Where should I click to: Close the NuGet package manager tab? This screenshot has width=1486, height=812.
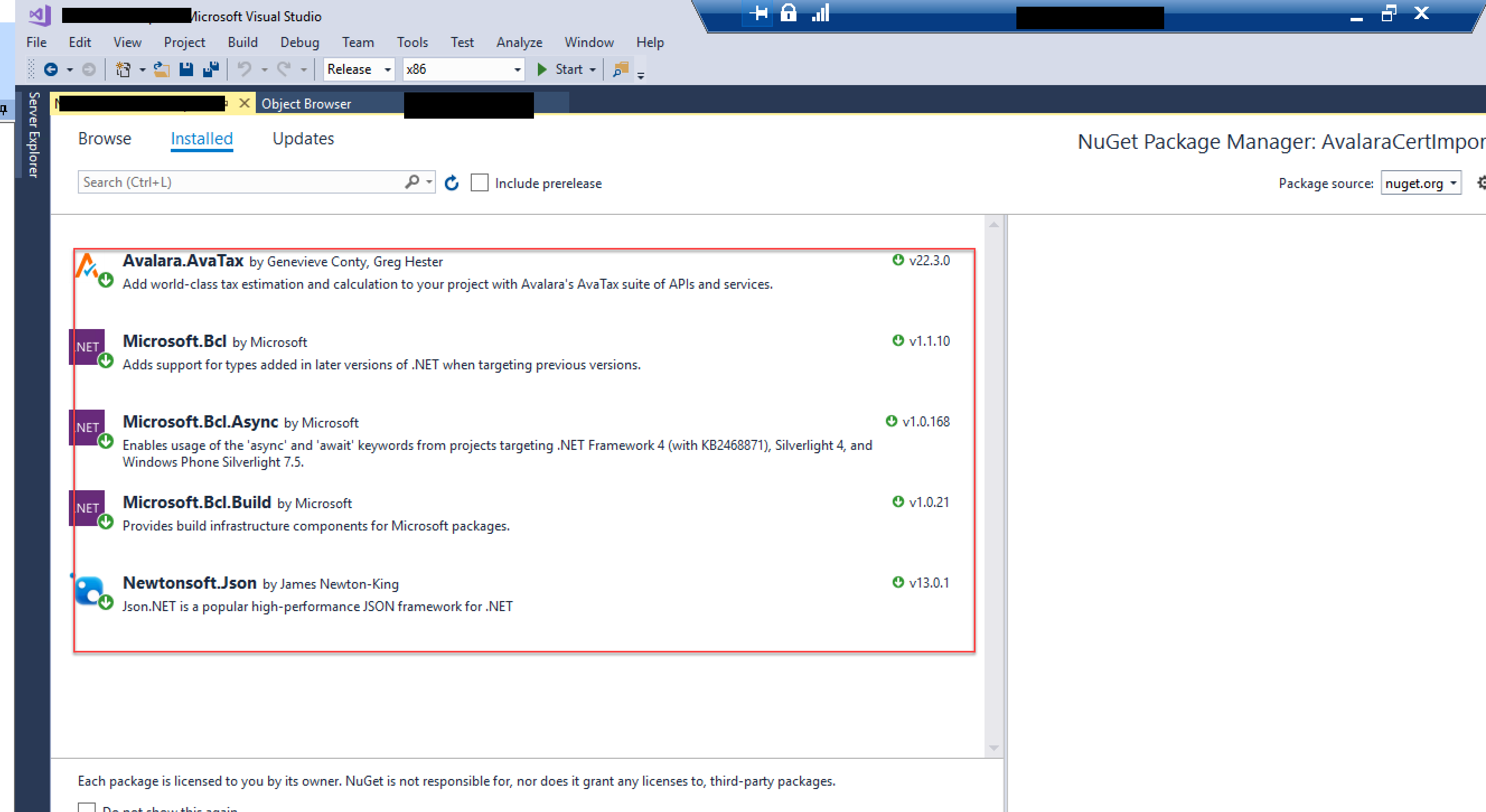pos(245,103)
